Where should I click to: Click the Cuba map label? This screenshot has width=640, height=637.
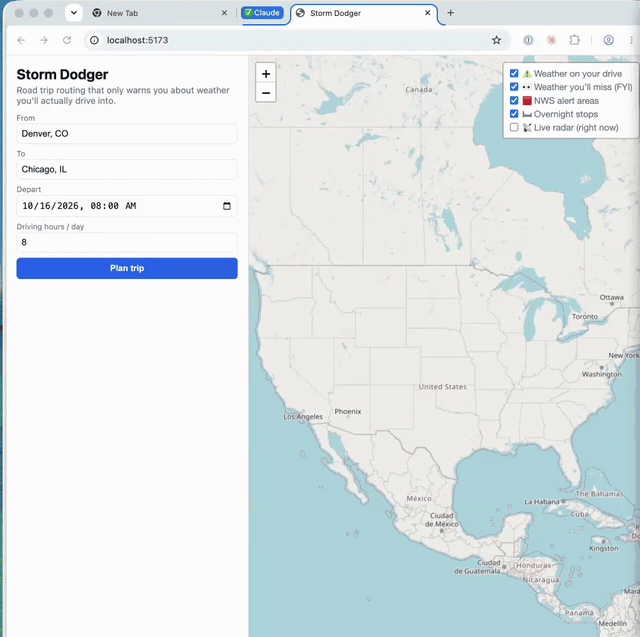click(x=579, y=514)
